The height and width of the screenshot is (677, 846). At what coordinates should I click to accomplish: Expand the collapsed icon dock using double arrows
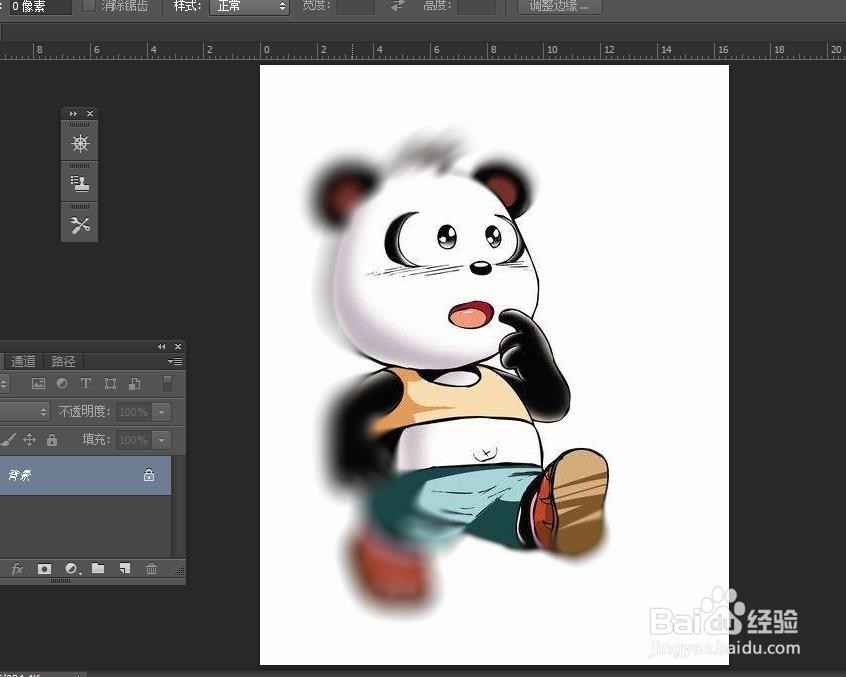pos(73,113)
